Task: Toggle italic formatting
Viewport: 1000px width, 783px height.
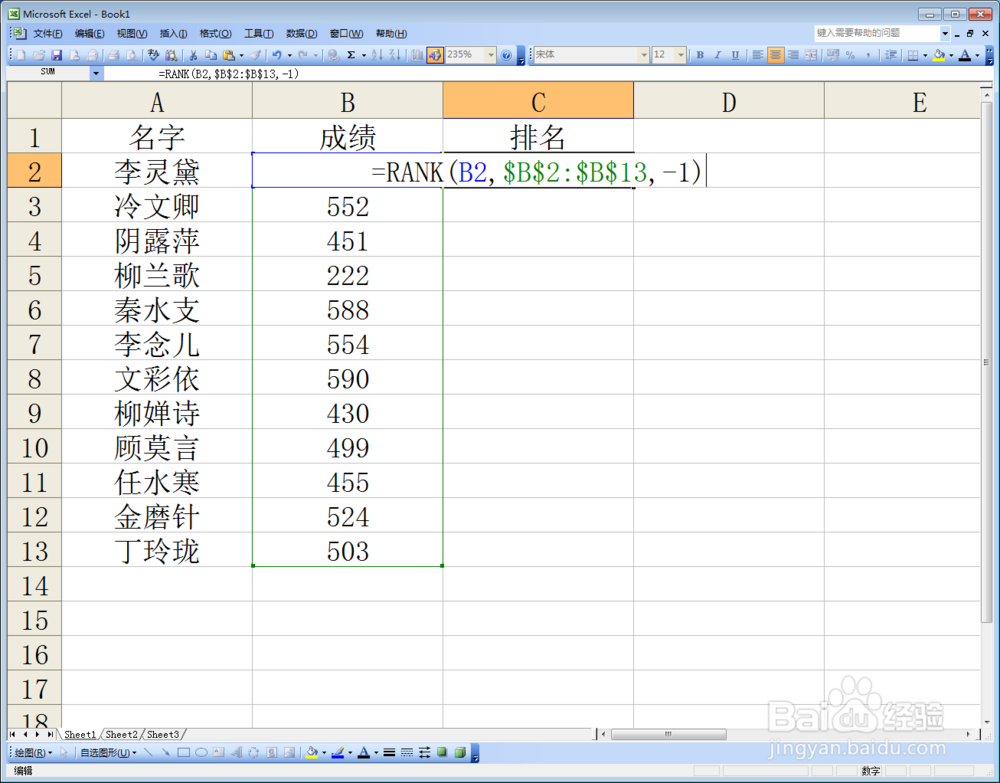Action: (x=717, y=55)
